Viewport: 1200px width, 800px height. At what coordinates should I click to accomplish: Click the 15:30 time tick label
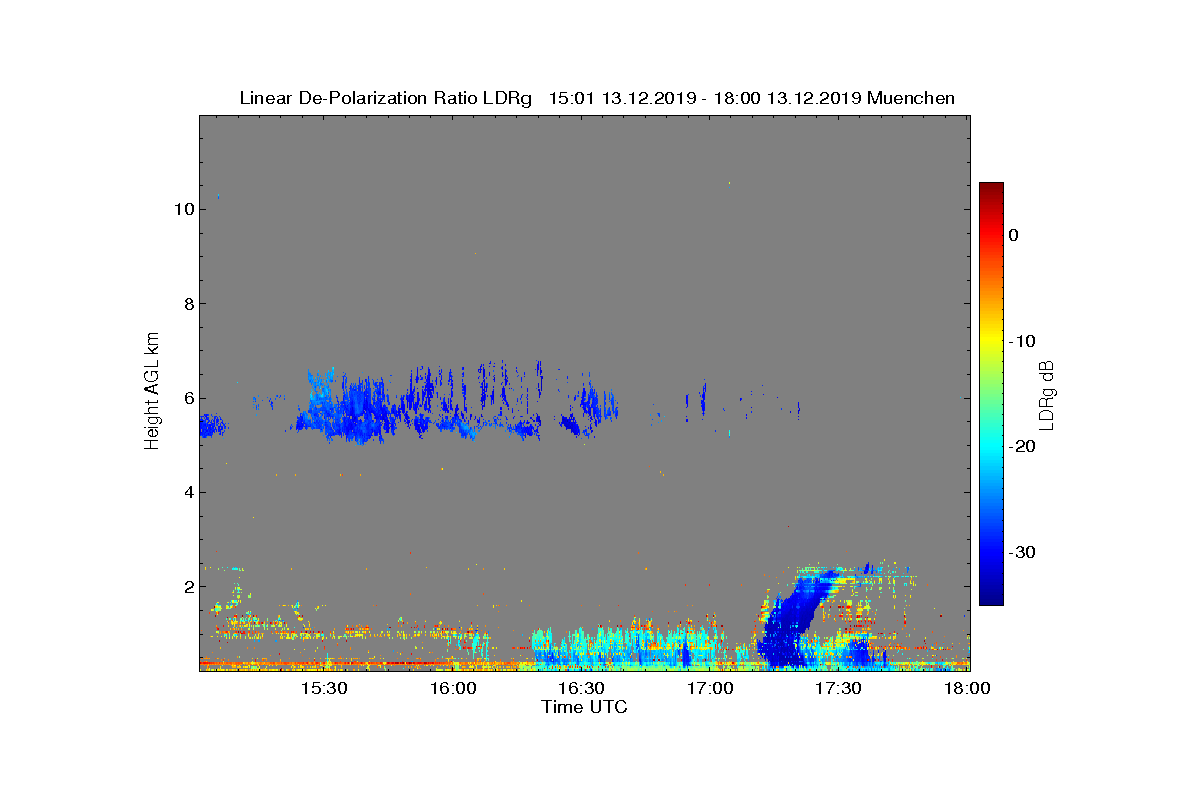(x=324, y=688)
